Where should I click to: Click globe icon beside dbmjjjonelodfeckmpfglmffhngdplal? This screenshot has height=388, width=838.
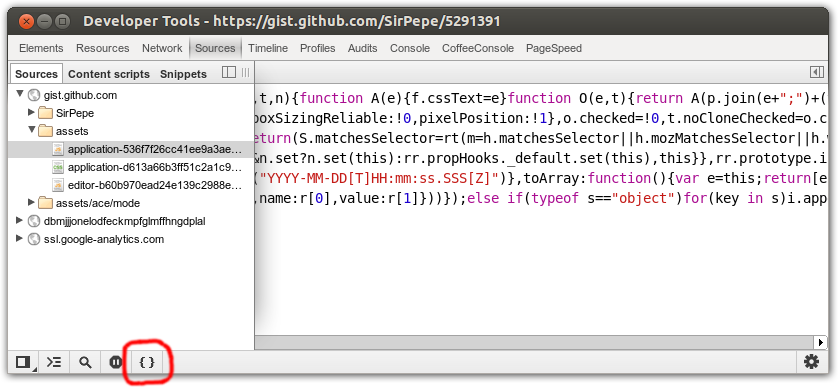[34, 221]
